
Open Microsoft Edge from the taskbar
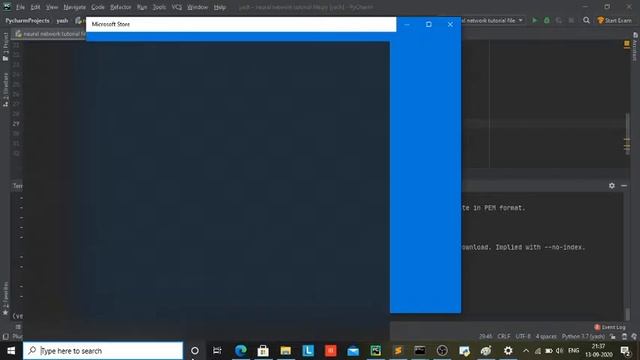coord(240,351)
